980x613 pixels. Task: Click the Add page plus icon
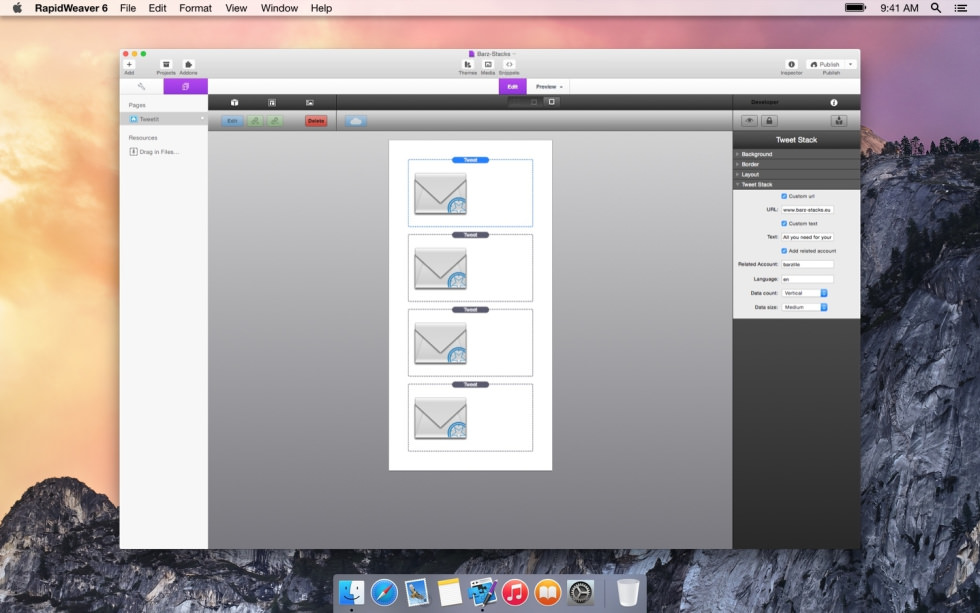129,64
